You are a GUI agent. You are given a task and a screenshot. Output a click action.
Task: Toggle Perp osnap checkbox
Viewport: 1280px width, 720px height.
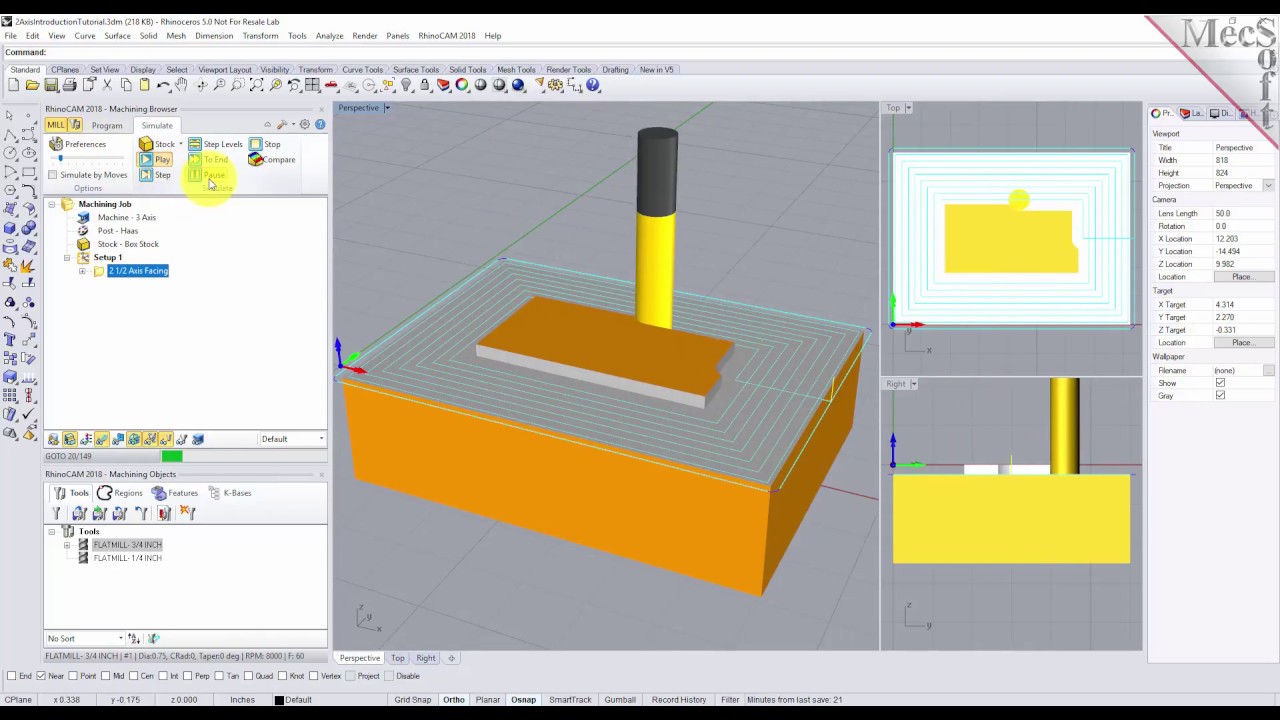pos(188,676)
